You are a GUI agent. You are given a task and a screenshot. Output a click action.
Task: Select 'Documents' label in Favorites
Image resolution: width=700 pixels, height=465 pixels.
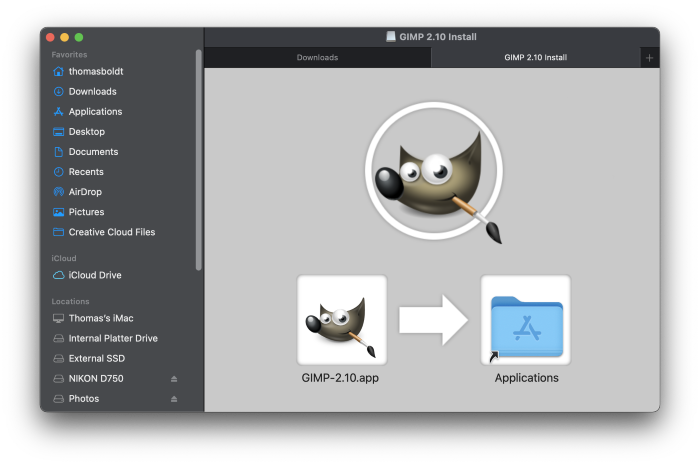[x=93, y=152]
